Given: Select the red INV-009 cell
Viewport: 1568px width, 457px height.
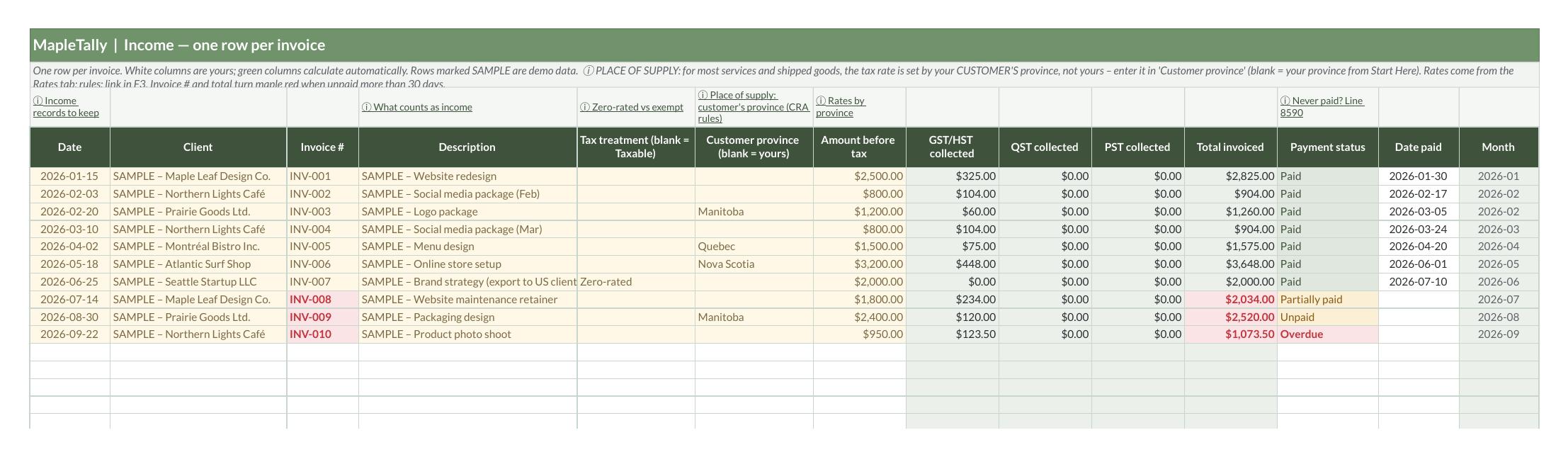Looking at the screenshot, I should pyautogui.click(x=322, y=317).
